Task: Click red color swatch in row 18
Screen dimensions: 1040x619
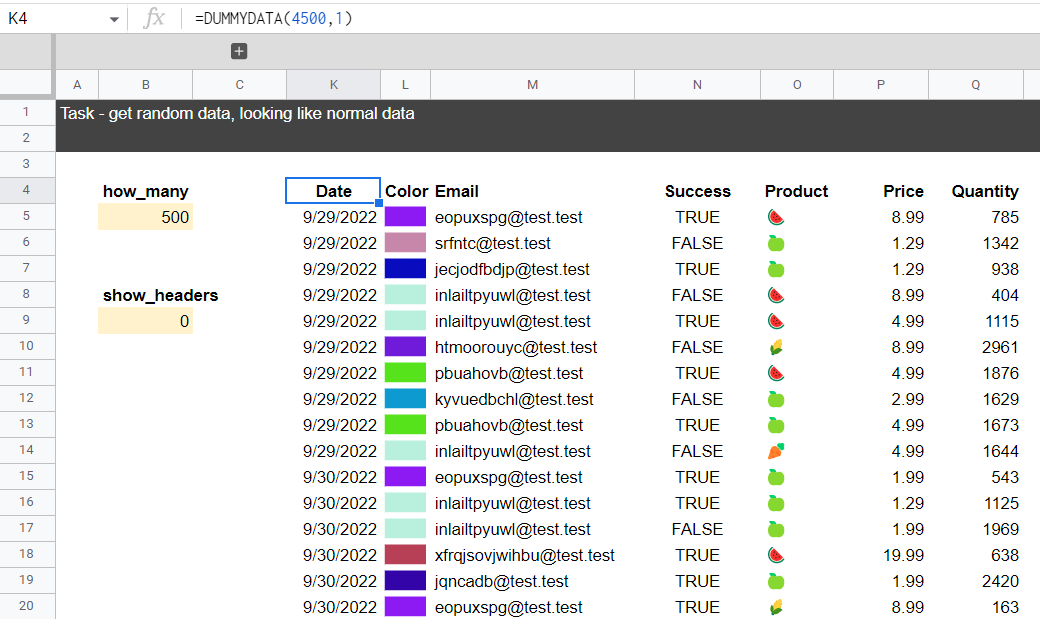Action: click(405, 555)
